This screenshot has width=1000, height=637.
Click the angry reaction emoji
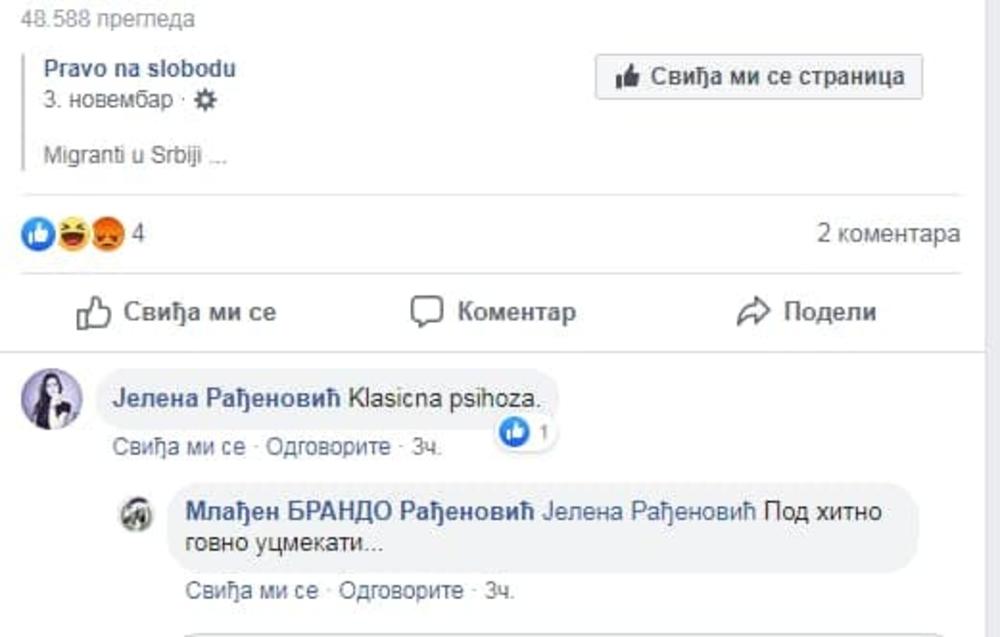[107, 234]
